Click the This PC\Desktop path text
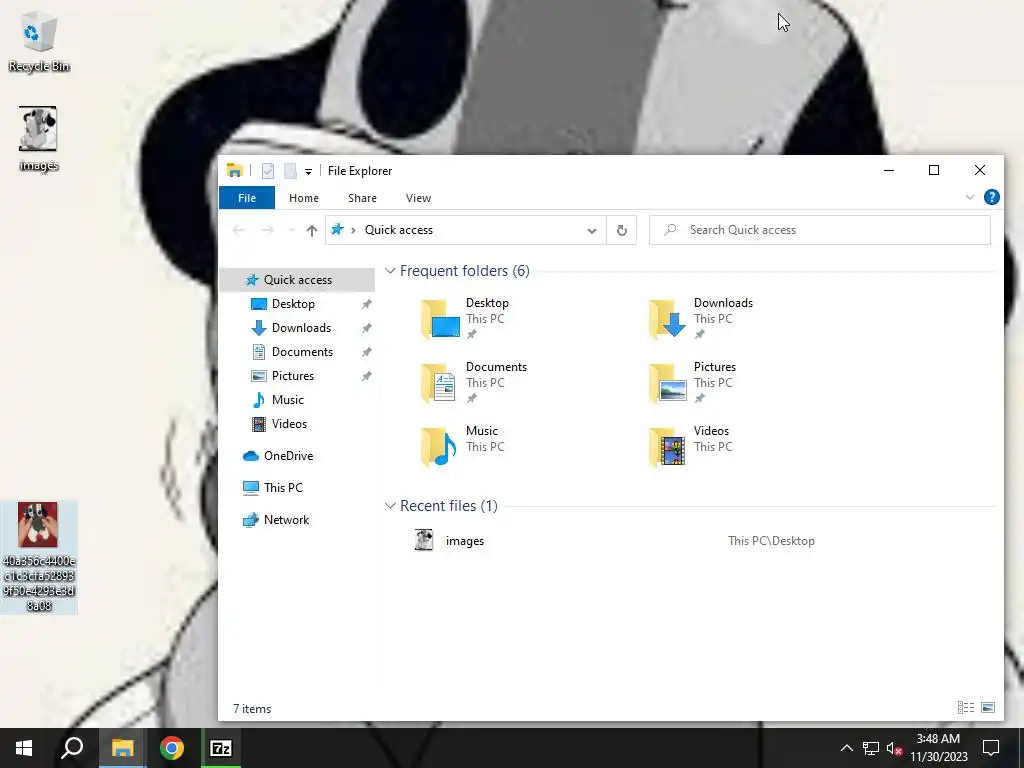 pyautogui.click(x=771, y=541)
